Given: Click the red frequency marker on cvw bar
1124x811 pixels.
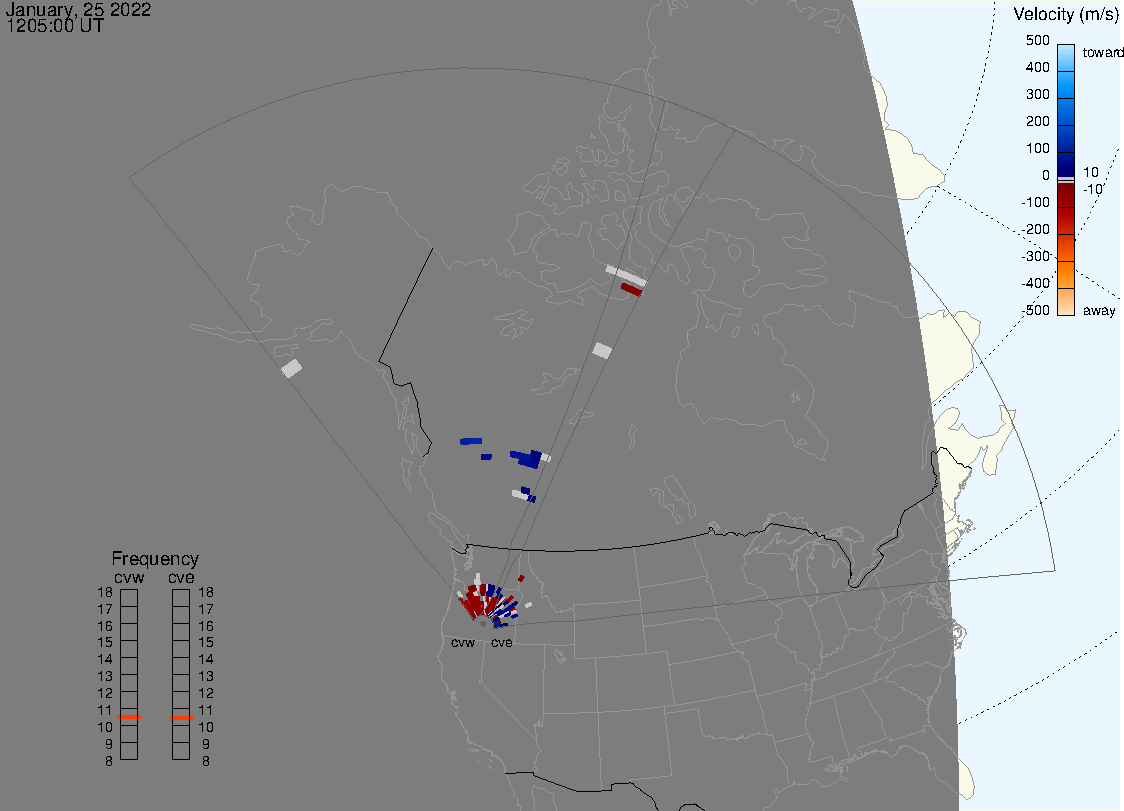Looking at the screenshot, I should pos(129,717).
